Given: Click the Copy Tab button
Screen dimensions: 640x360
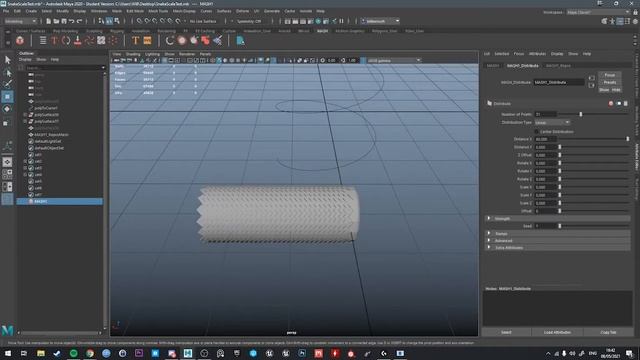Looking at the screenshot, I should tap(608, 332).
